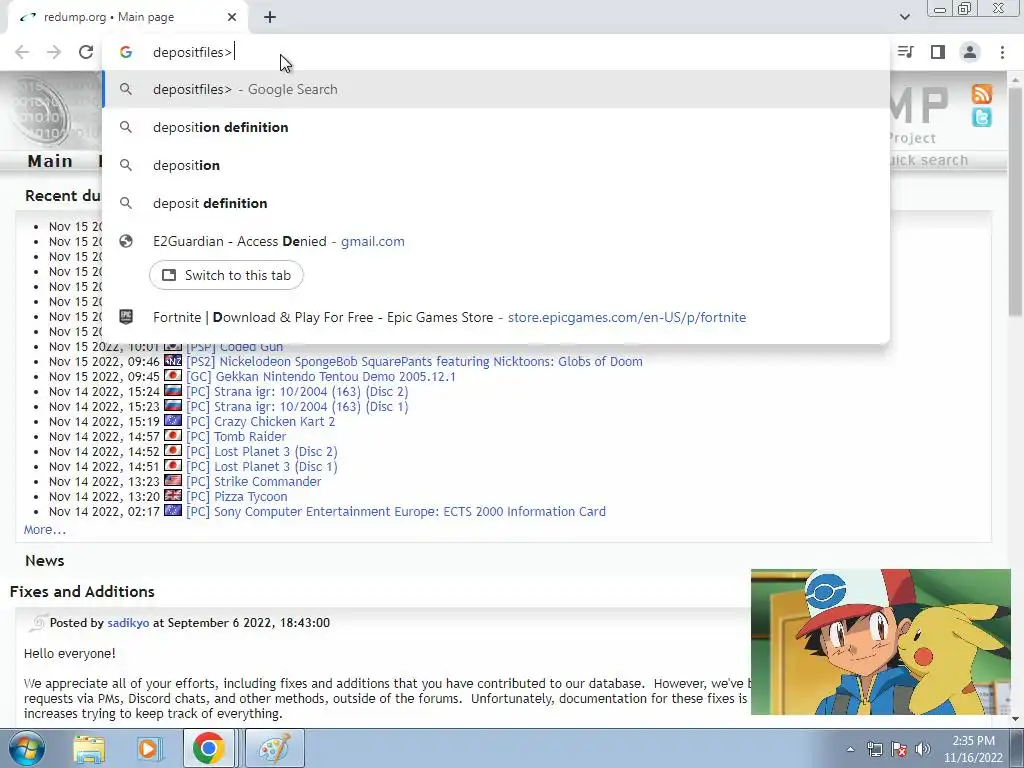Screen dimensions: 1024x768
Task: Open SpongeBob Globs of Doom entry
Action: 414,361
